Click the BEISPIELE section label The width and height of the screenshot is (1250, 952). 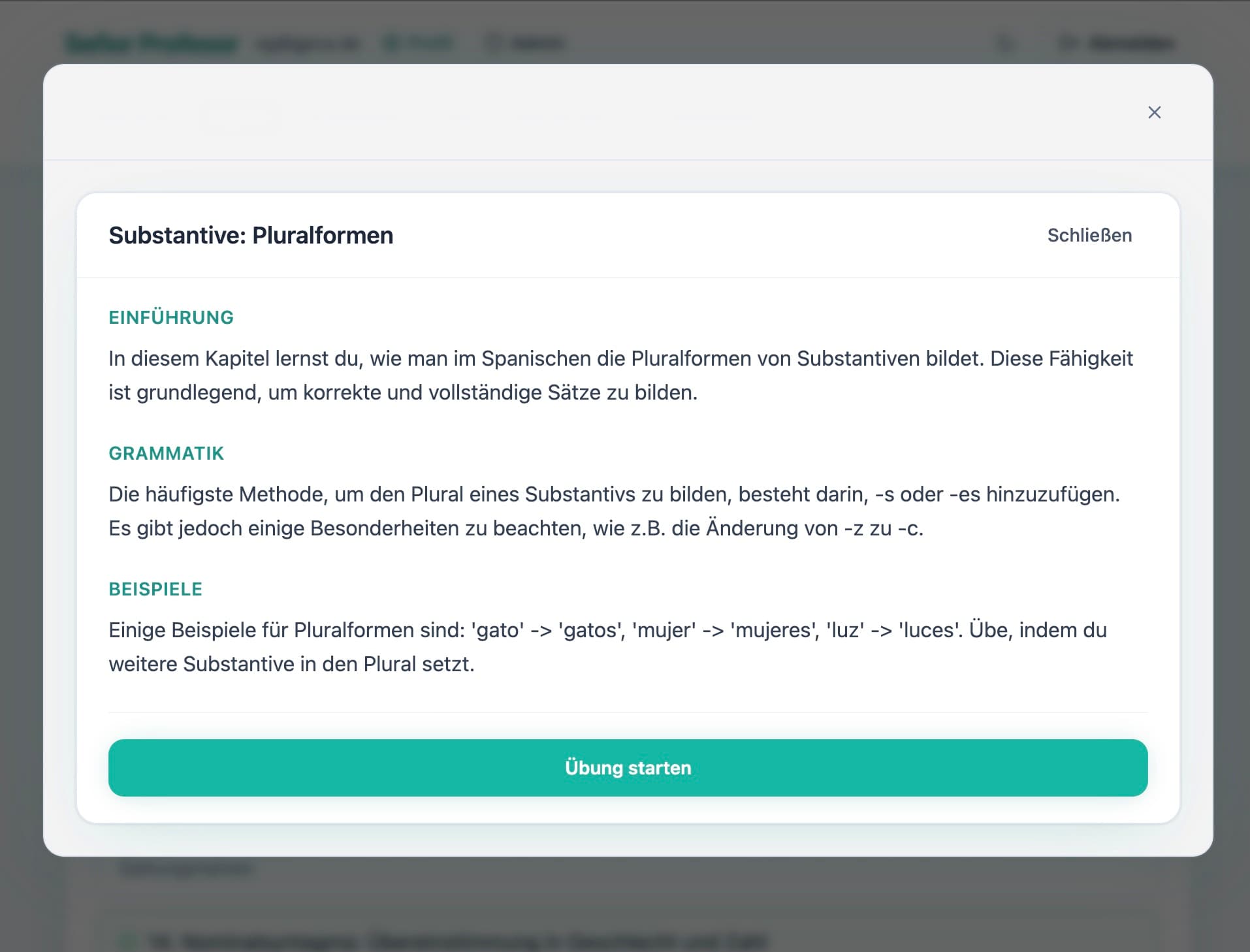click(x=155, y=589)
